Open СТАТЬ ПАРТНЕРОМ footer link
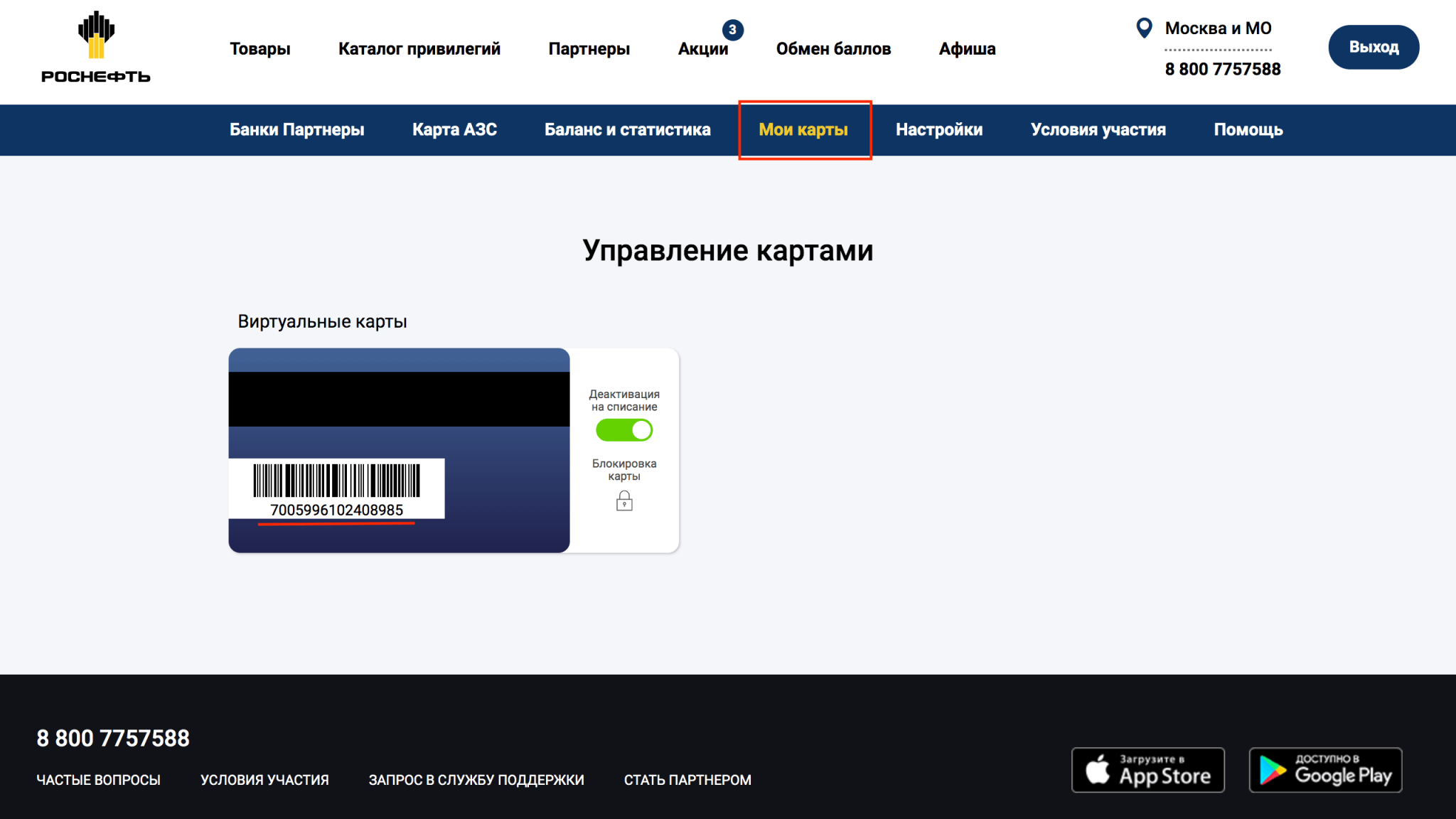 tap(687, 780)
